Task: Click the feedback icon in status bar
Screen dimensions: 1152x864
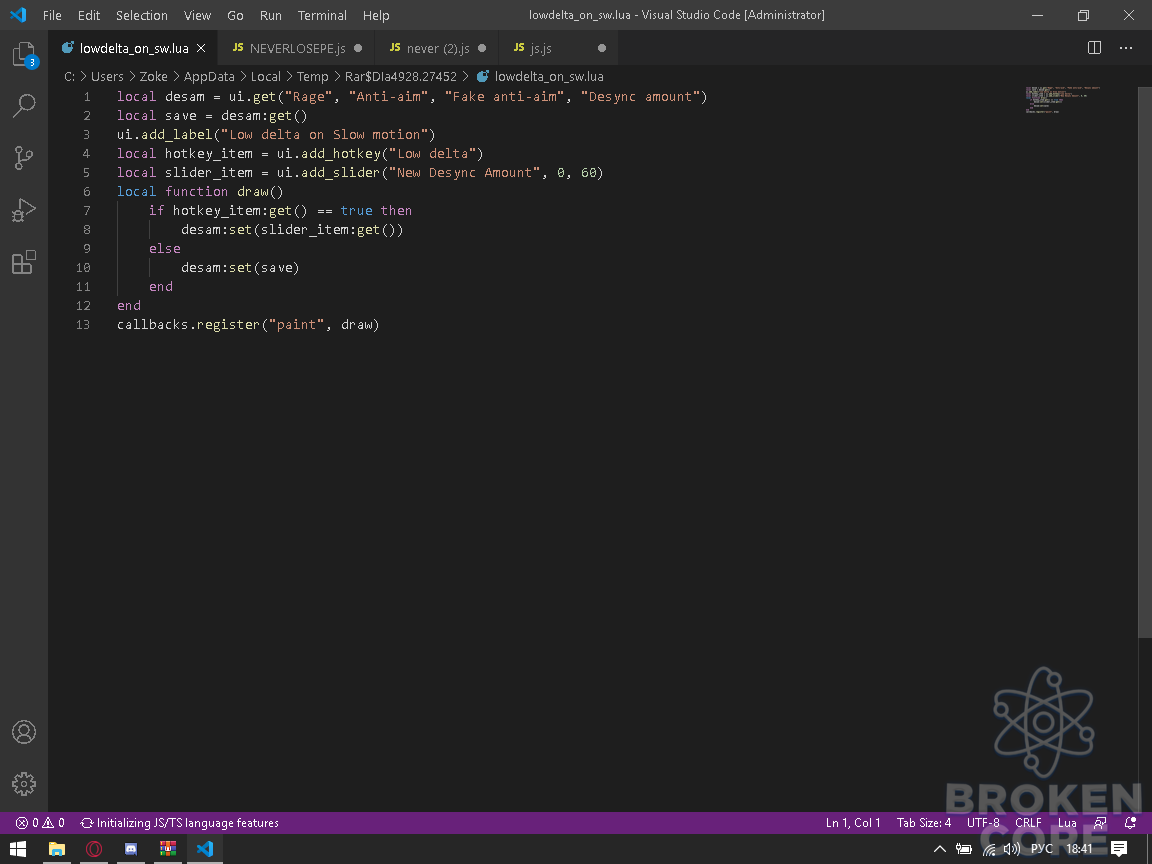Action: coord(1100,823)
